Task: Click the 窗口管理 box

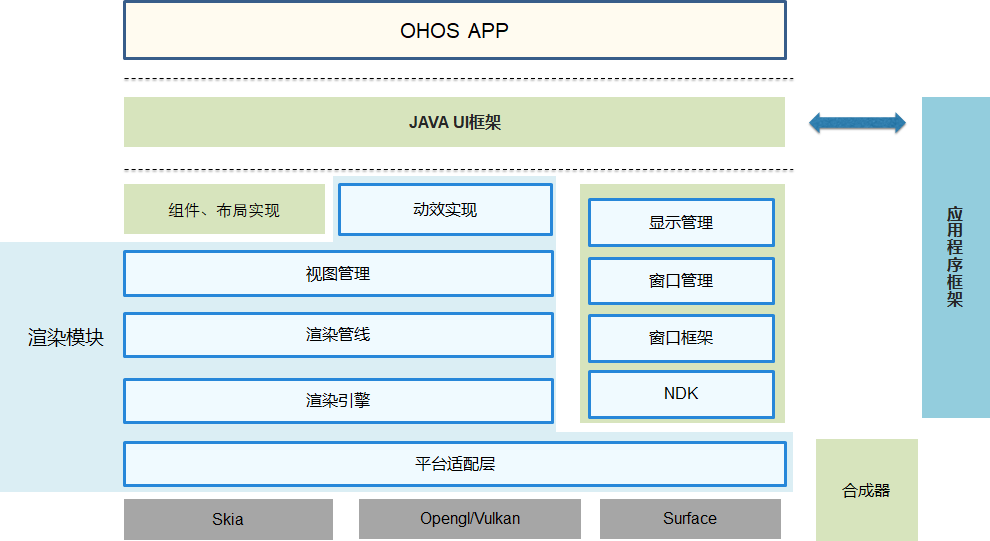Action: click(681, 281)
